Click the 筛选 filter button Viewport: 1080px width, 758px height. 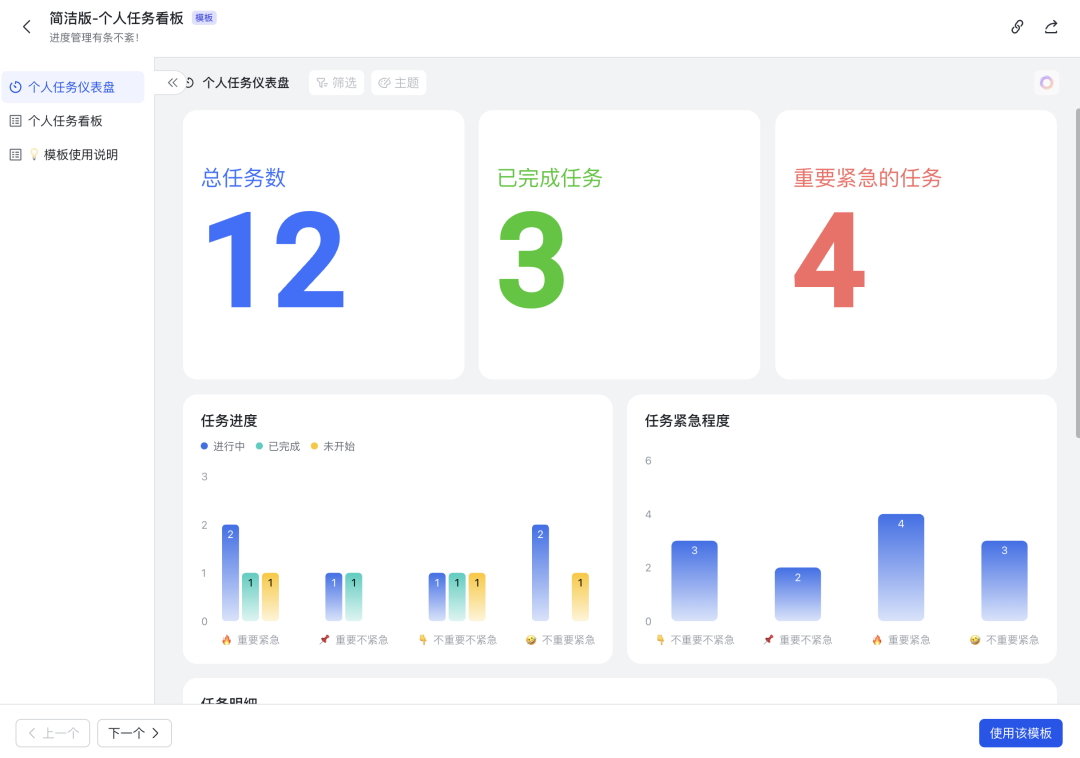[336, 83]
